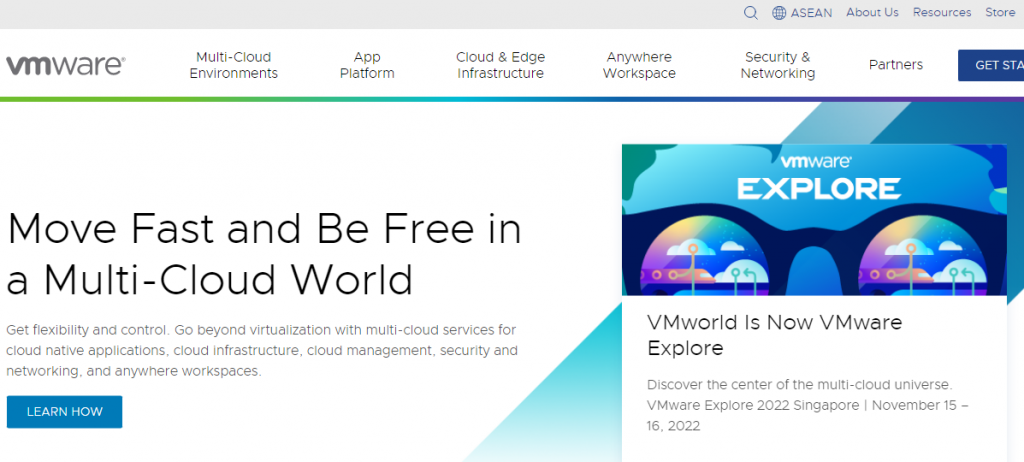Viewport: 1024px width, 462px height.
Task: Click the VMware Explore 2022 Singapore description
Action: pyautogui.click(x=807, y=405)
